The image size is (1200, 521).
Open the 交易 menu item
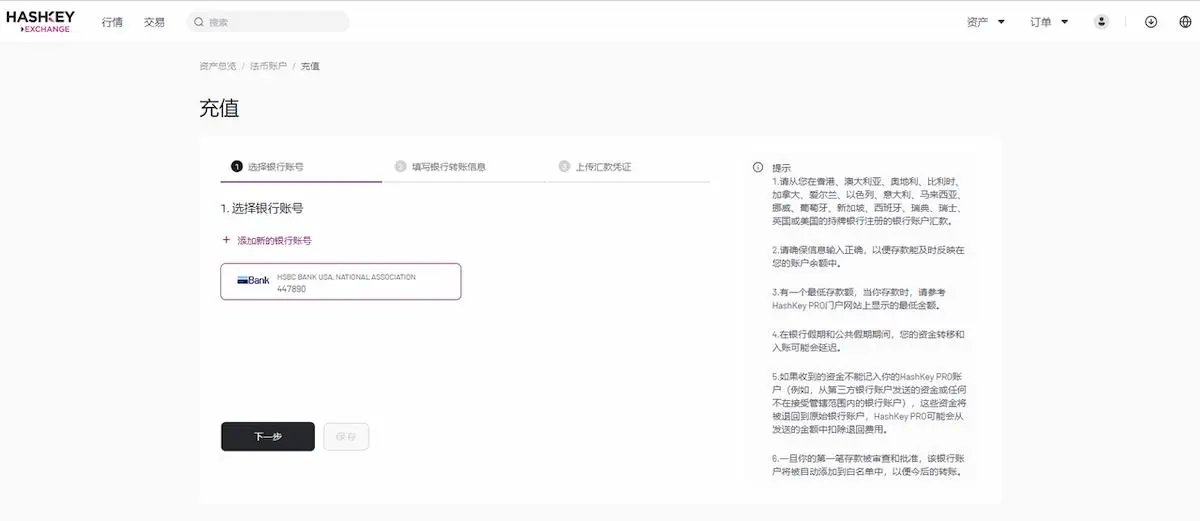(x=154, y=22)
